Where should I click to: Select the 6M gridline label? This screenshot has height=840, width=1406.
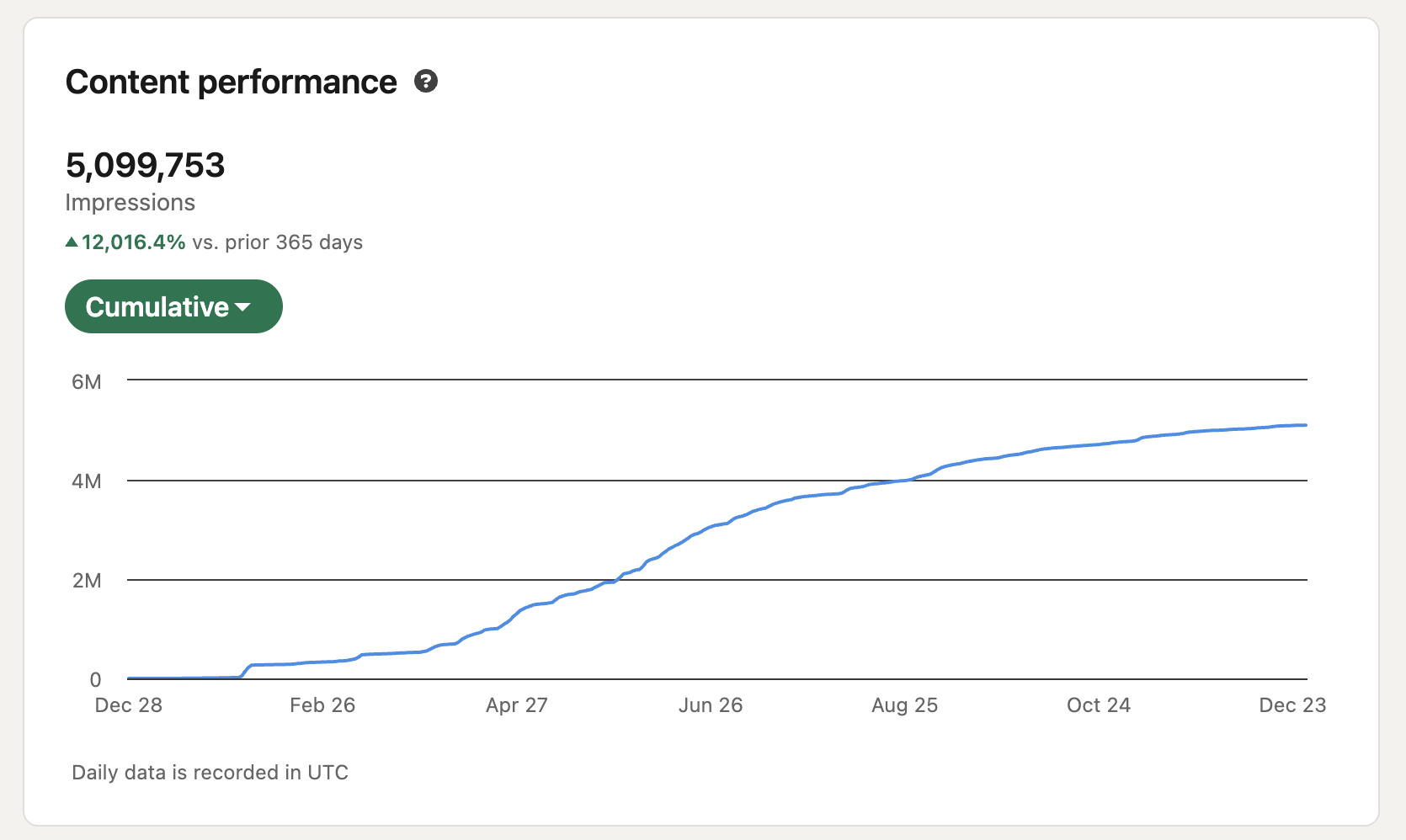(x=88, y=381)
